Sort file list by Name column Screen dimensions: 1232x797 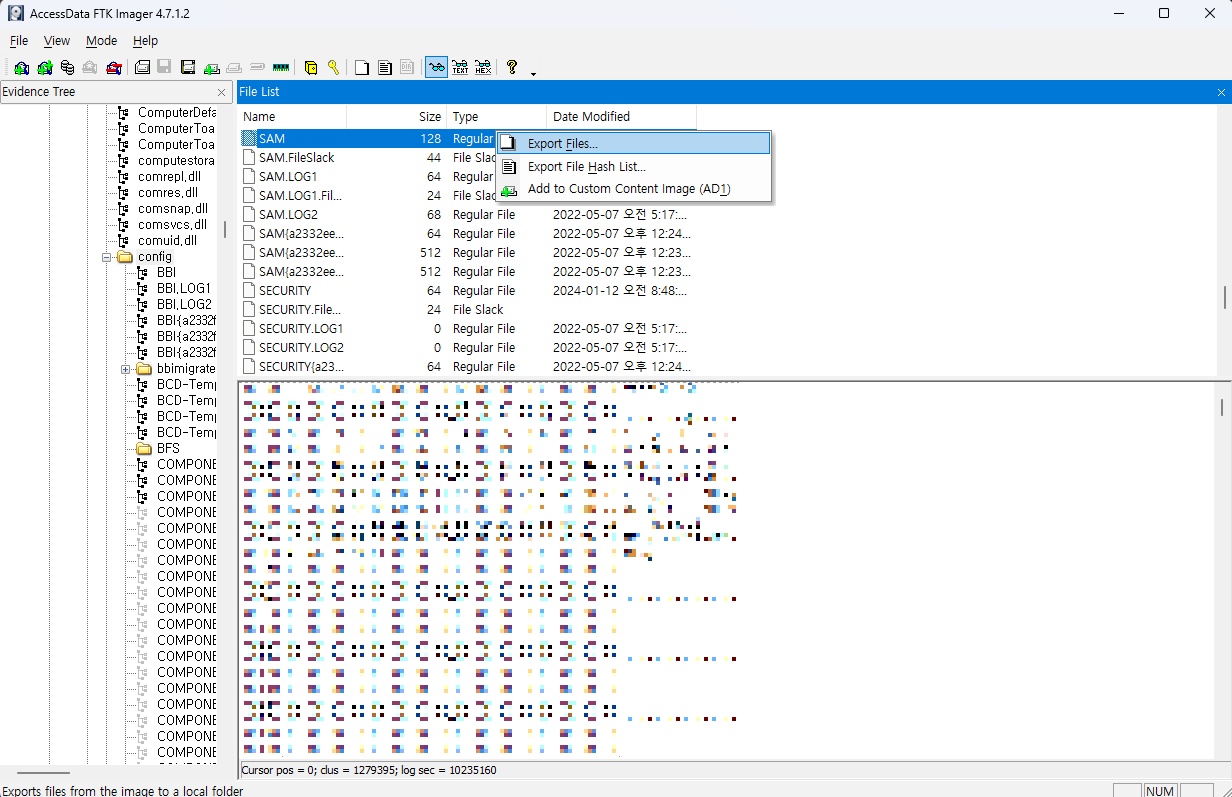[292, 117]
